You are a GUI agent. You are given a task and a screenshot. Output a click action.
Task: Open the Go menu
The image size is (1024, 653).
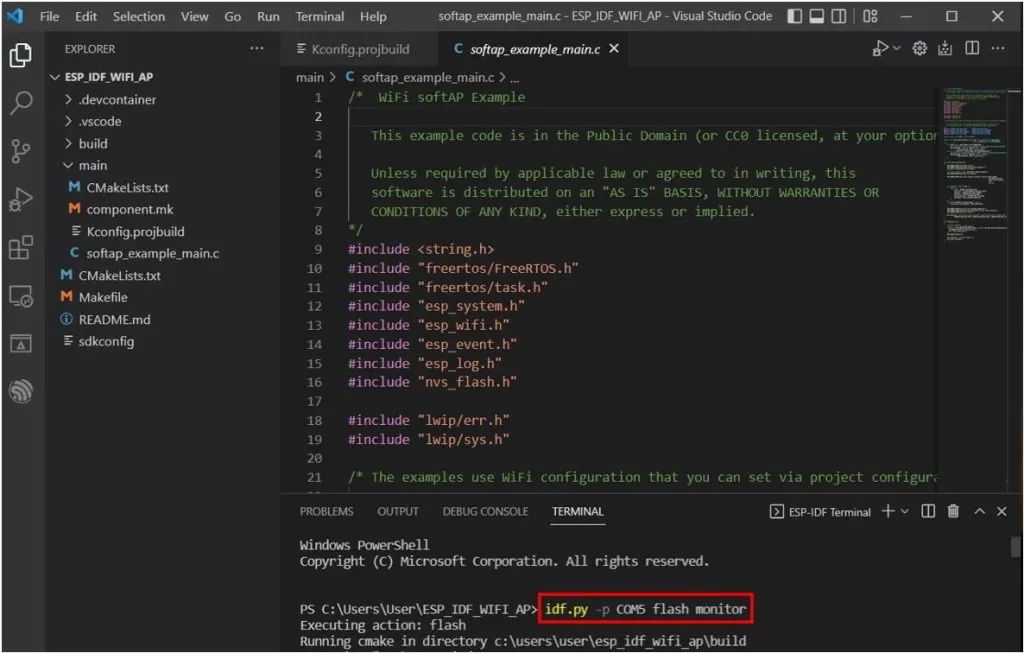pos(232,16)
